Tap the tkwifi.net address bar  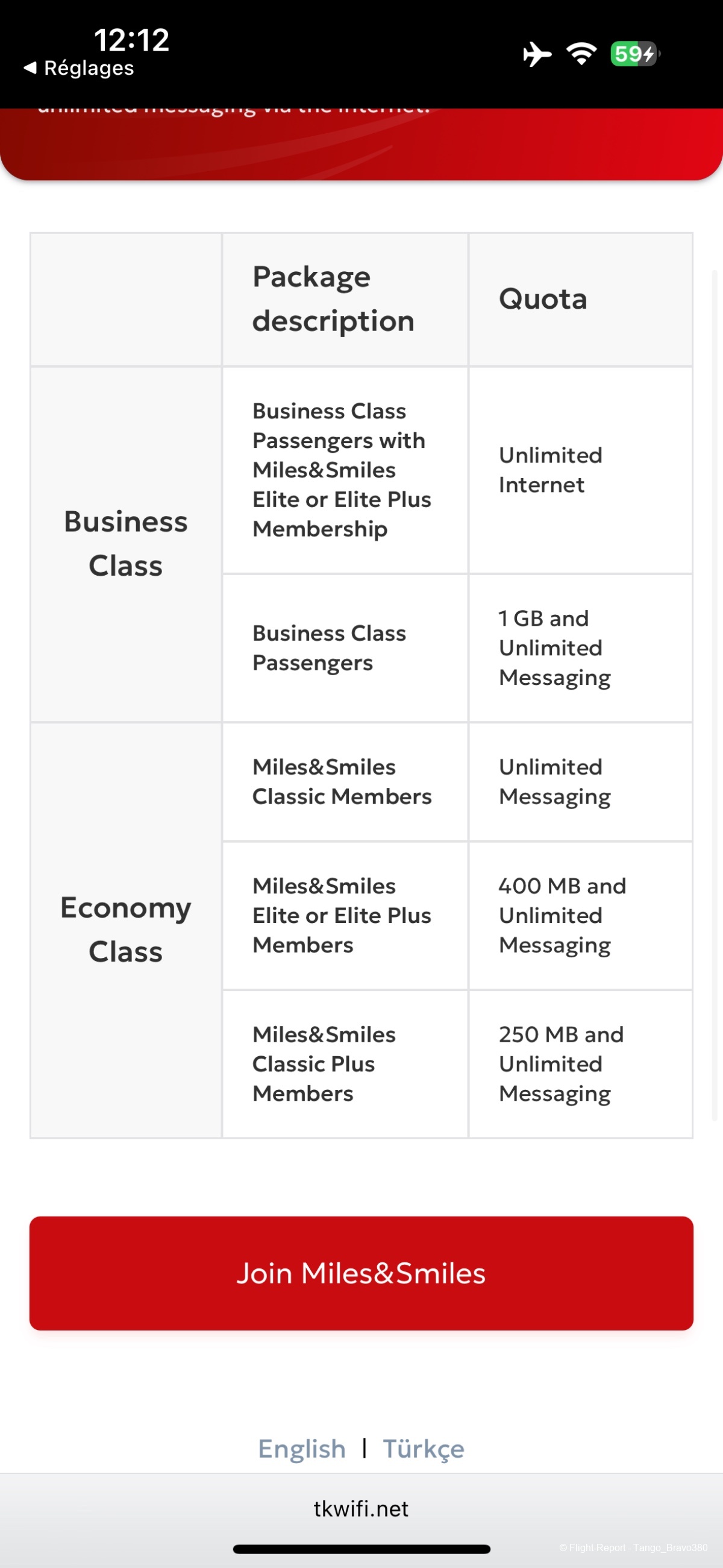[x=361, y=1509]
